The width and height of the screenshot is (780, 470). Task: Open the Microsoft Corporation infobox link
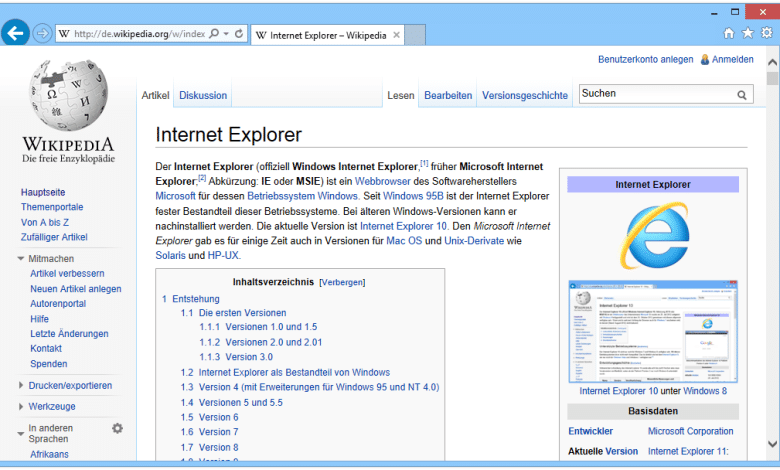pyautogui.click(x=690, y=431)
